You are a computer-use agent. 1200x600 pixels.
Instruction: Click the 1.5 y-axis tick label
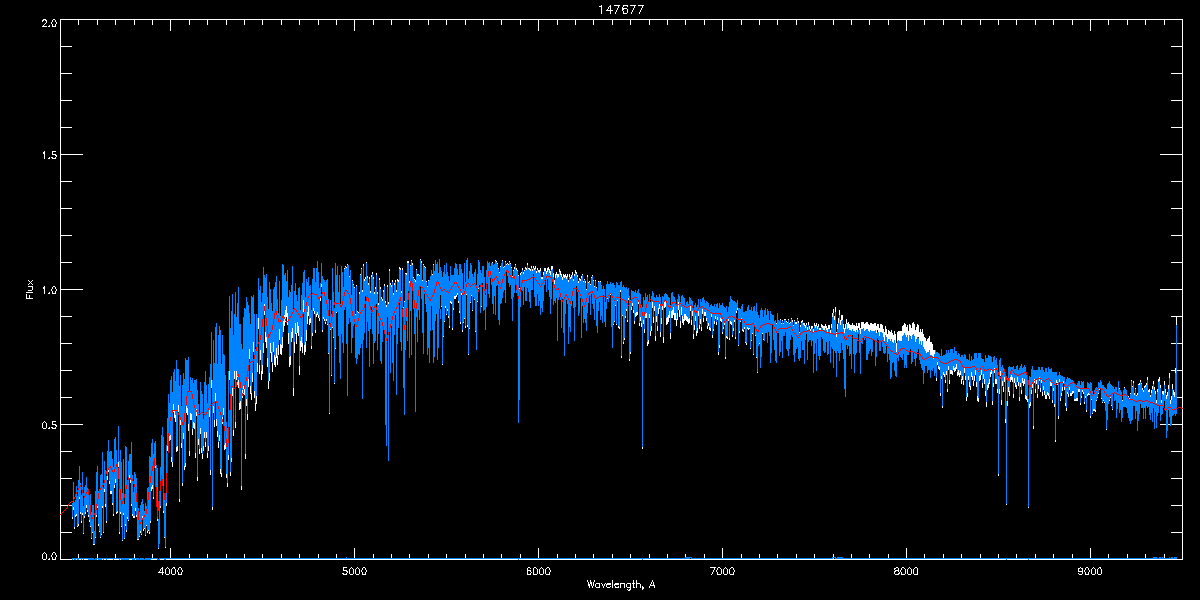(48, 156)
